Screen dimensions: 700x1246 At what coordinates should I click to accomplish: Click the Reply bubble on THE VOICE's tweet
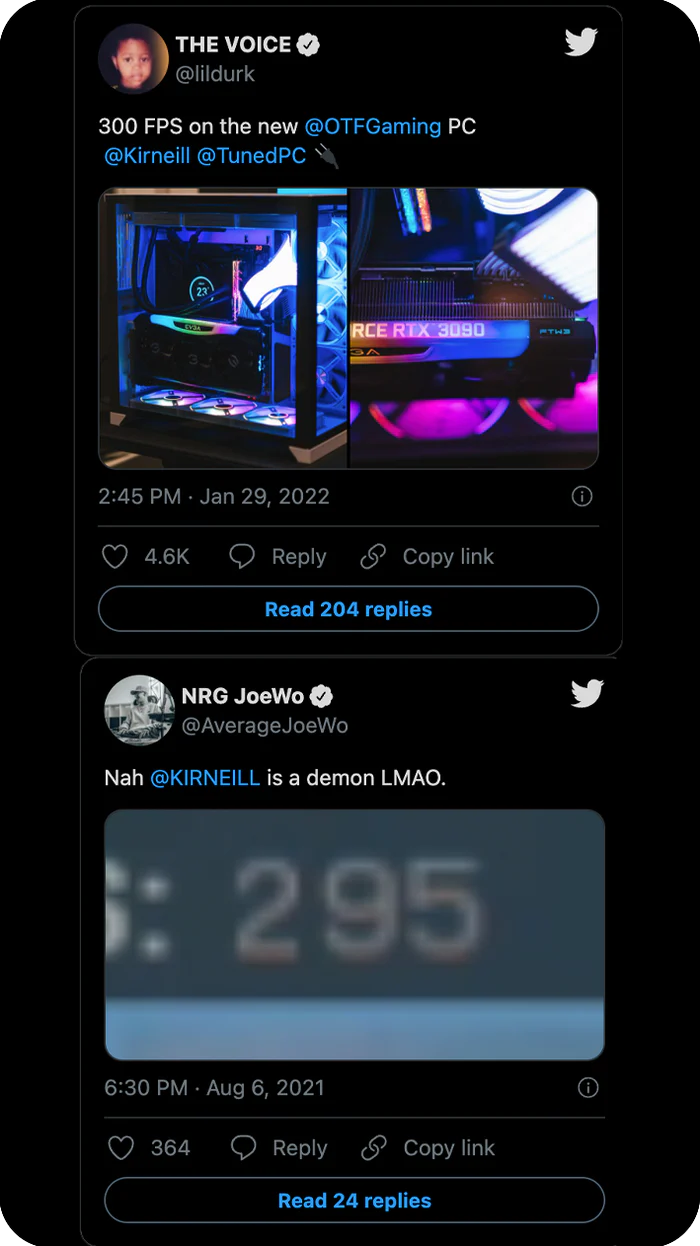click(x=242, y=557)
